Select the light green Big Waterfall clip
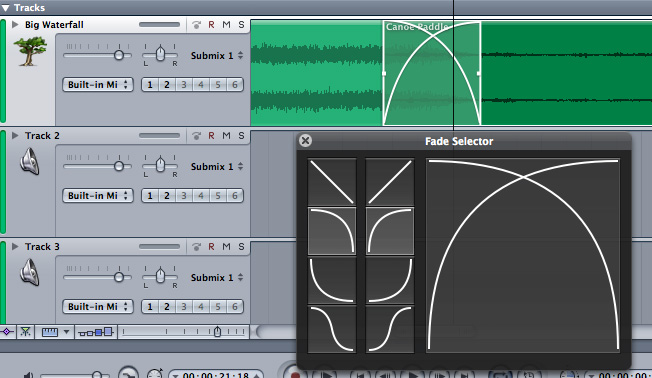Viewport: 652px width, 378px height. coord(316,73)
